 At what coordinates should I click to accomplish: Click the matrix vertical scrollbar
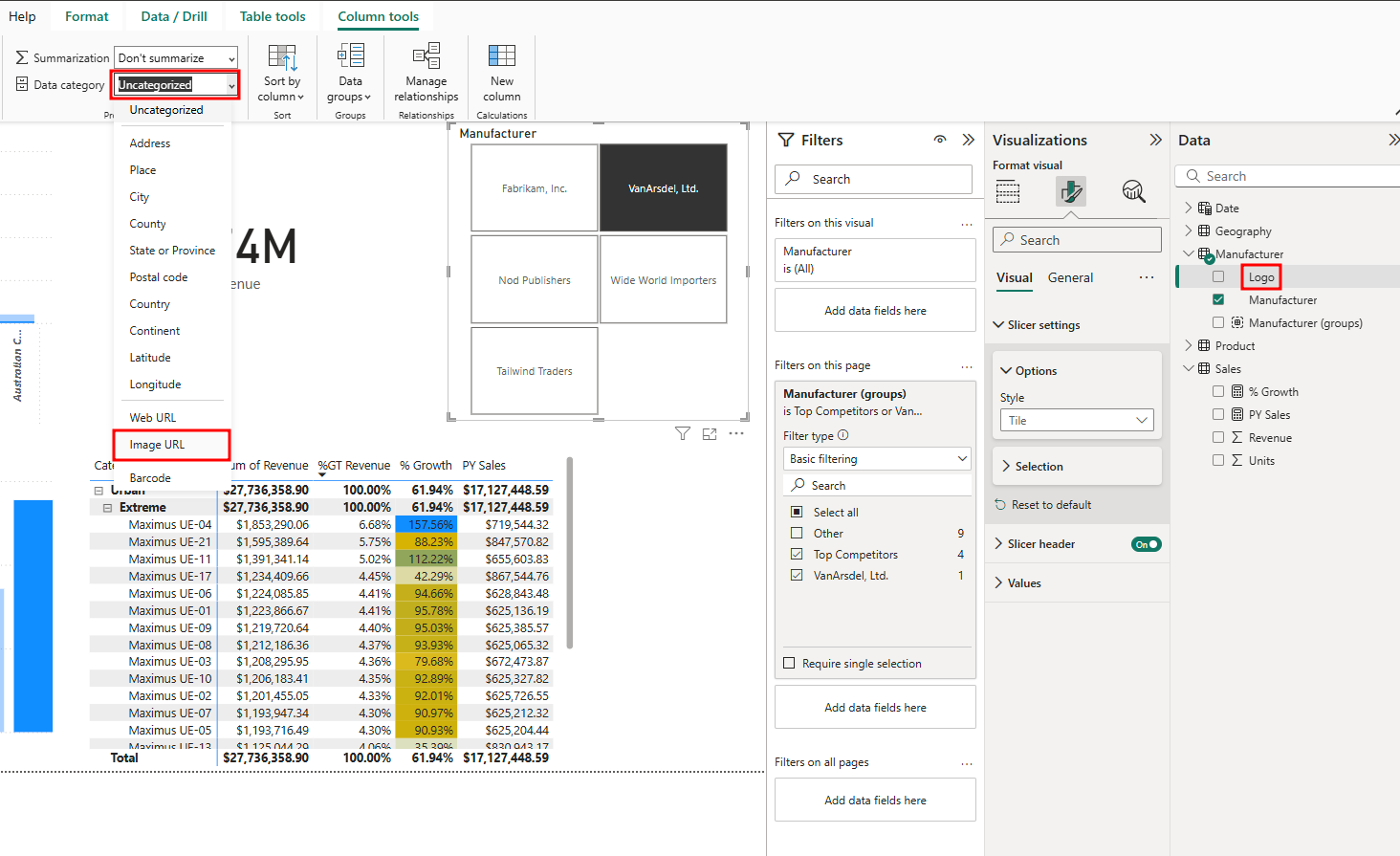(x=570, y=553)
